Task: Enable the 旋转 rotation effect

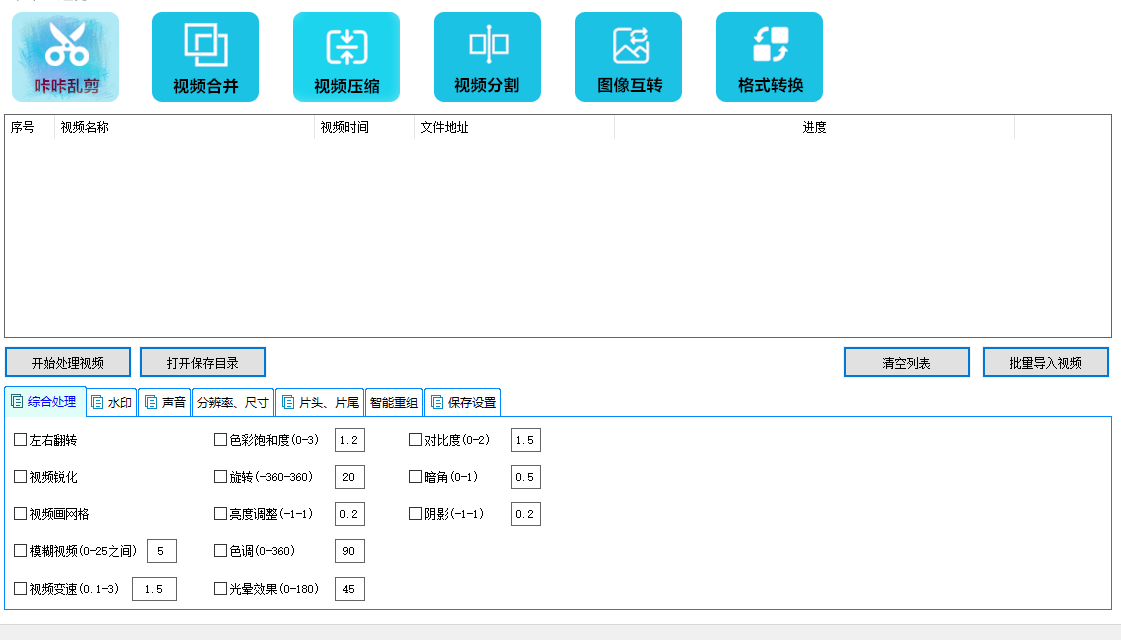Action: coord(218,477)
